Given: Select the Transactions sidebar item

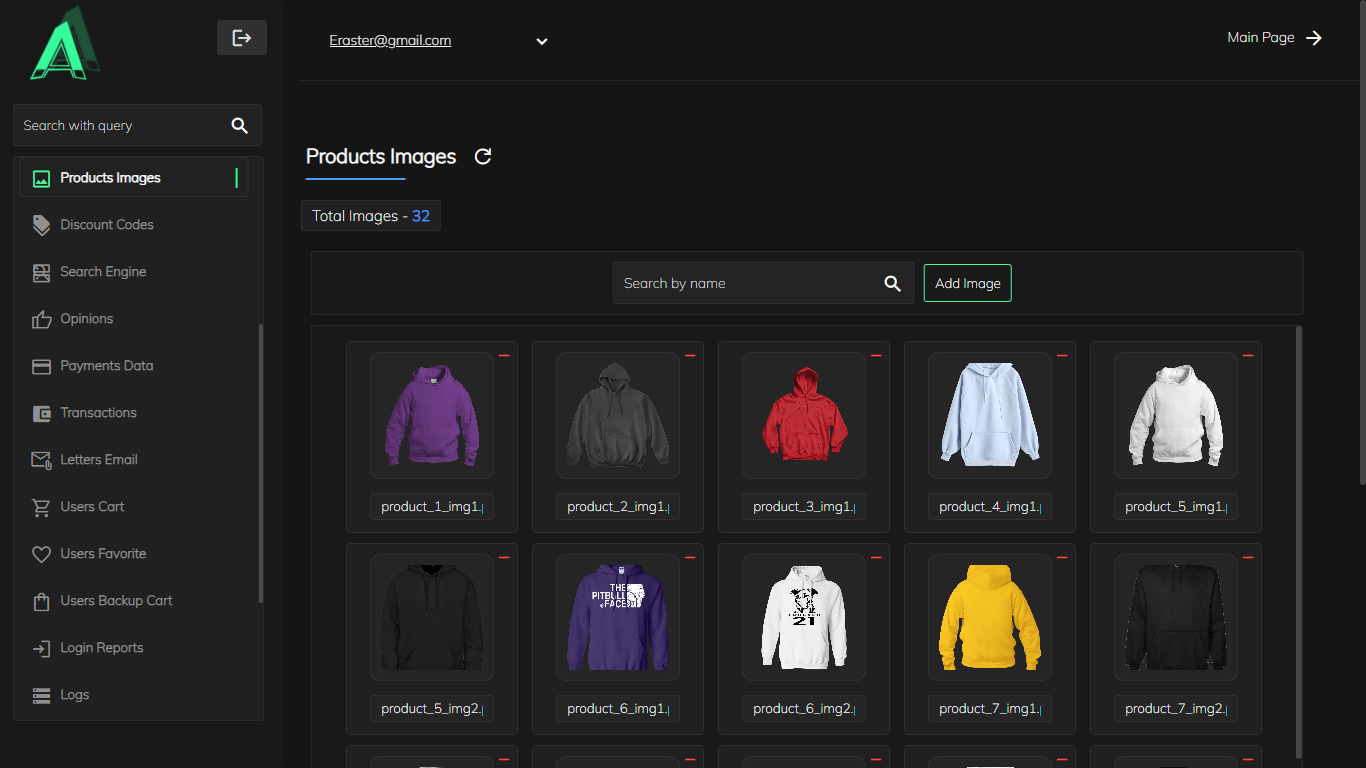Looking at the screenshot, I should click(98, 413).
